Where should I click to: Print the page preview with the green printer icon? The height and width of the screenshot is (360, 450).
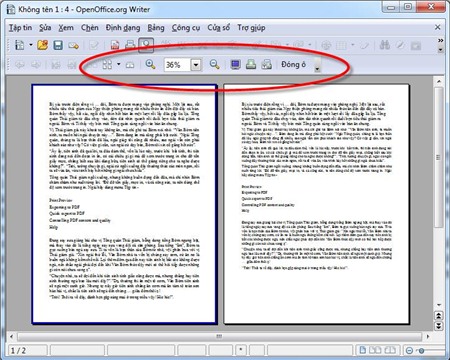point(251,64)
